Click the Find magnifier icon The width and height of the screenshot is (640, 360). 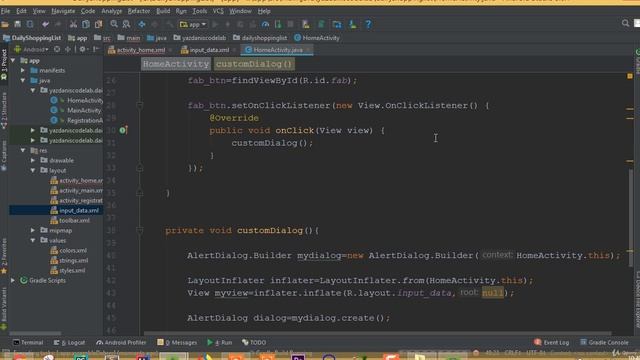[x=114, y=24]
